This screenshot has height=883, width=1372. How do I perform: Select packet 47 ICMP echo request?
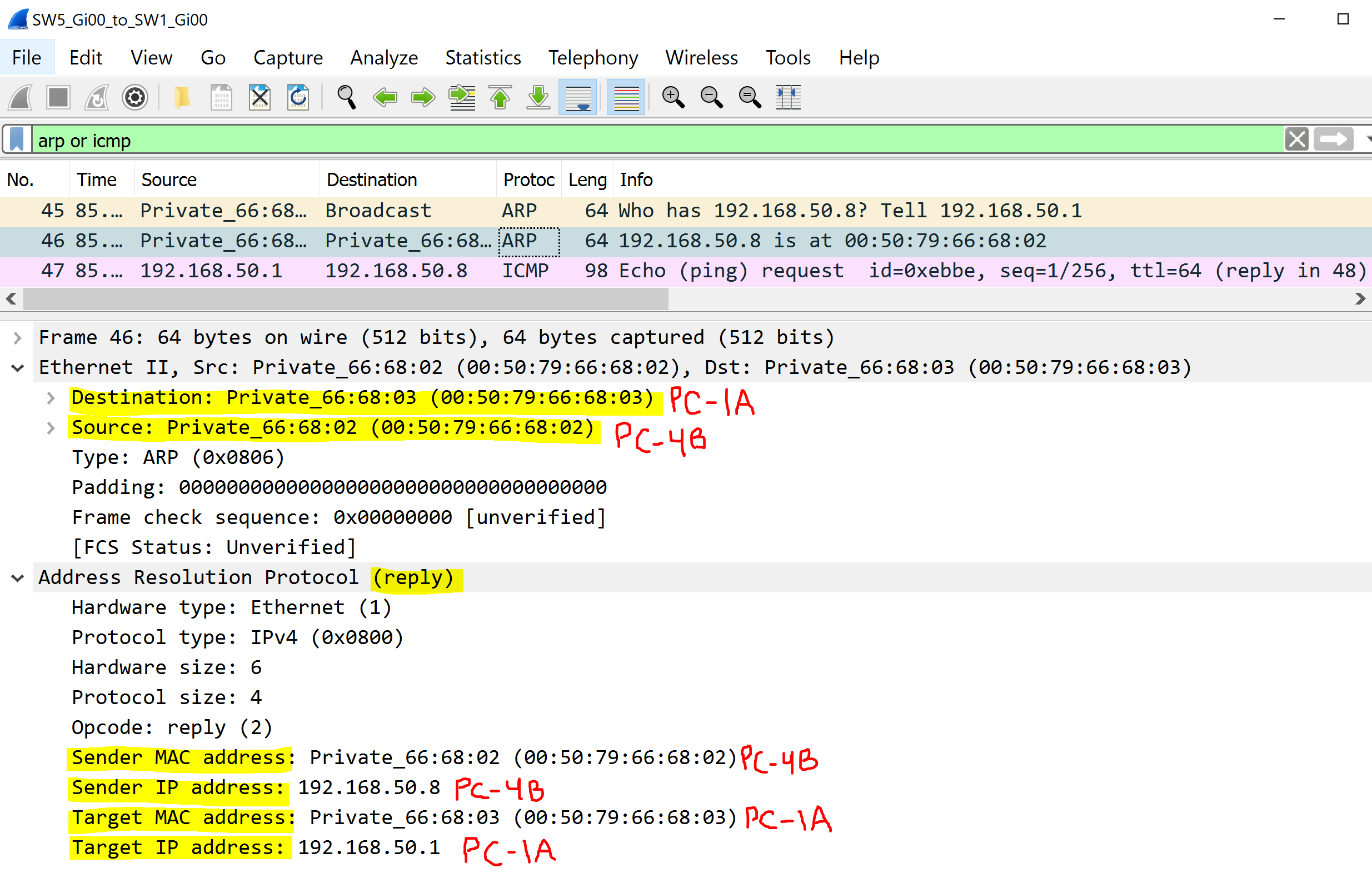pyautogui.click(x=686, y=271)
